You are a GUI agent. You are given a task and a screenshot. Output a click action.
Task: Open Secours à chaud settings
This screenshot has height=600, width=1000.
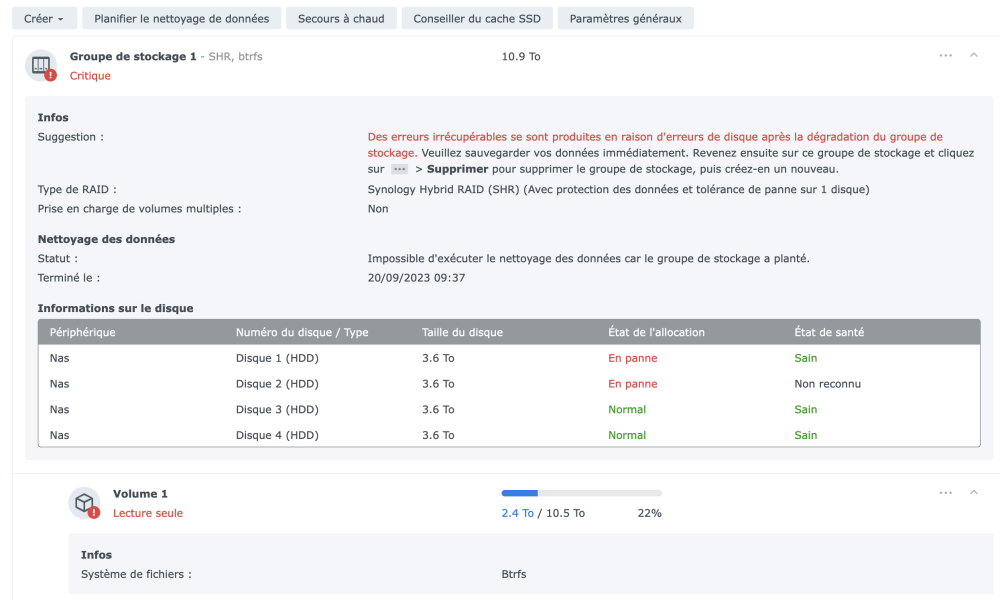[x=341, y=19]
